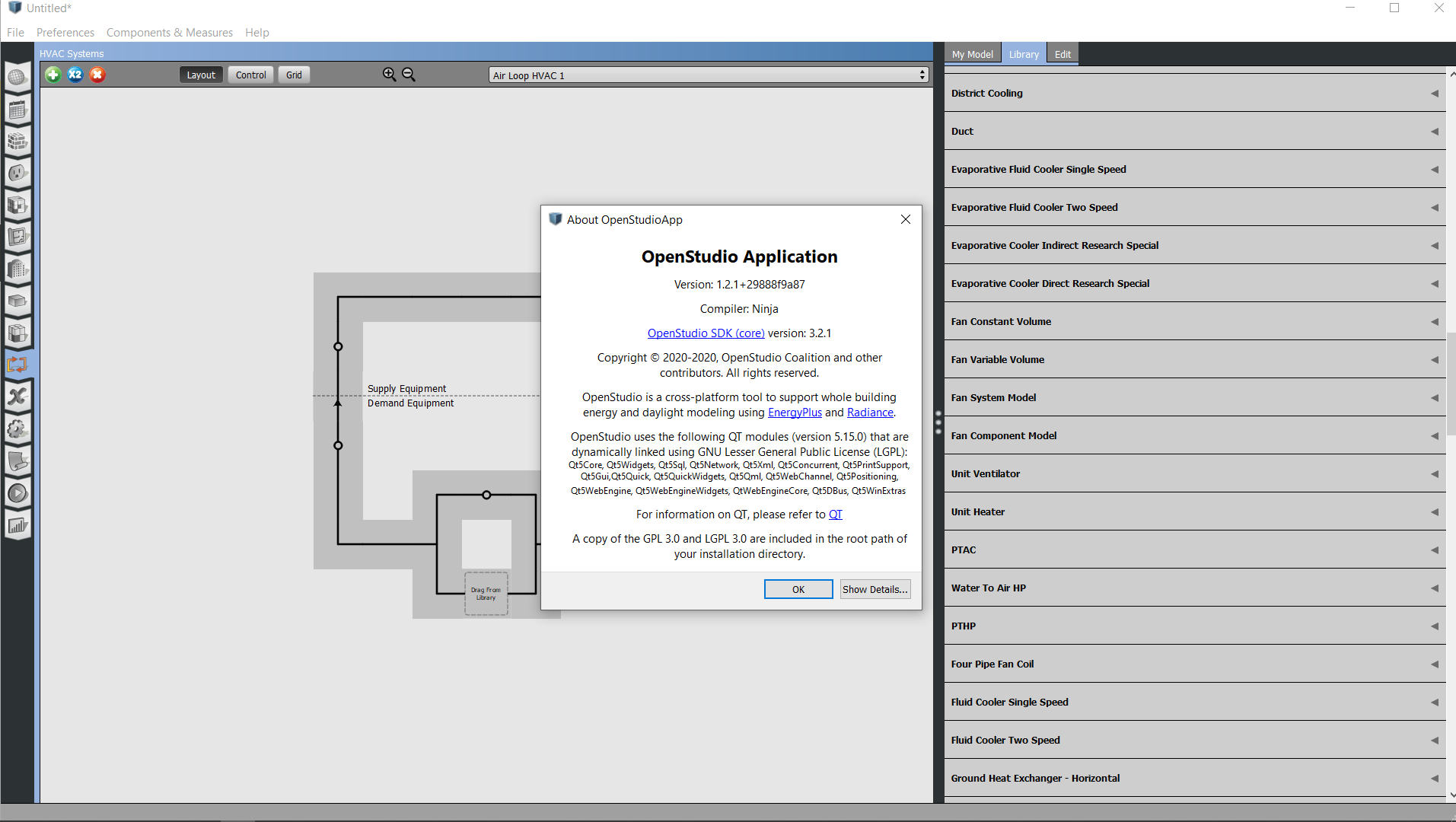
Task: Click the red delete system button
Action: click(x=97, y=75)
